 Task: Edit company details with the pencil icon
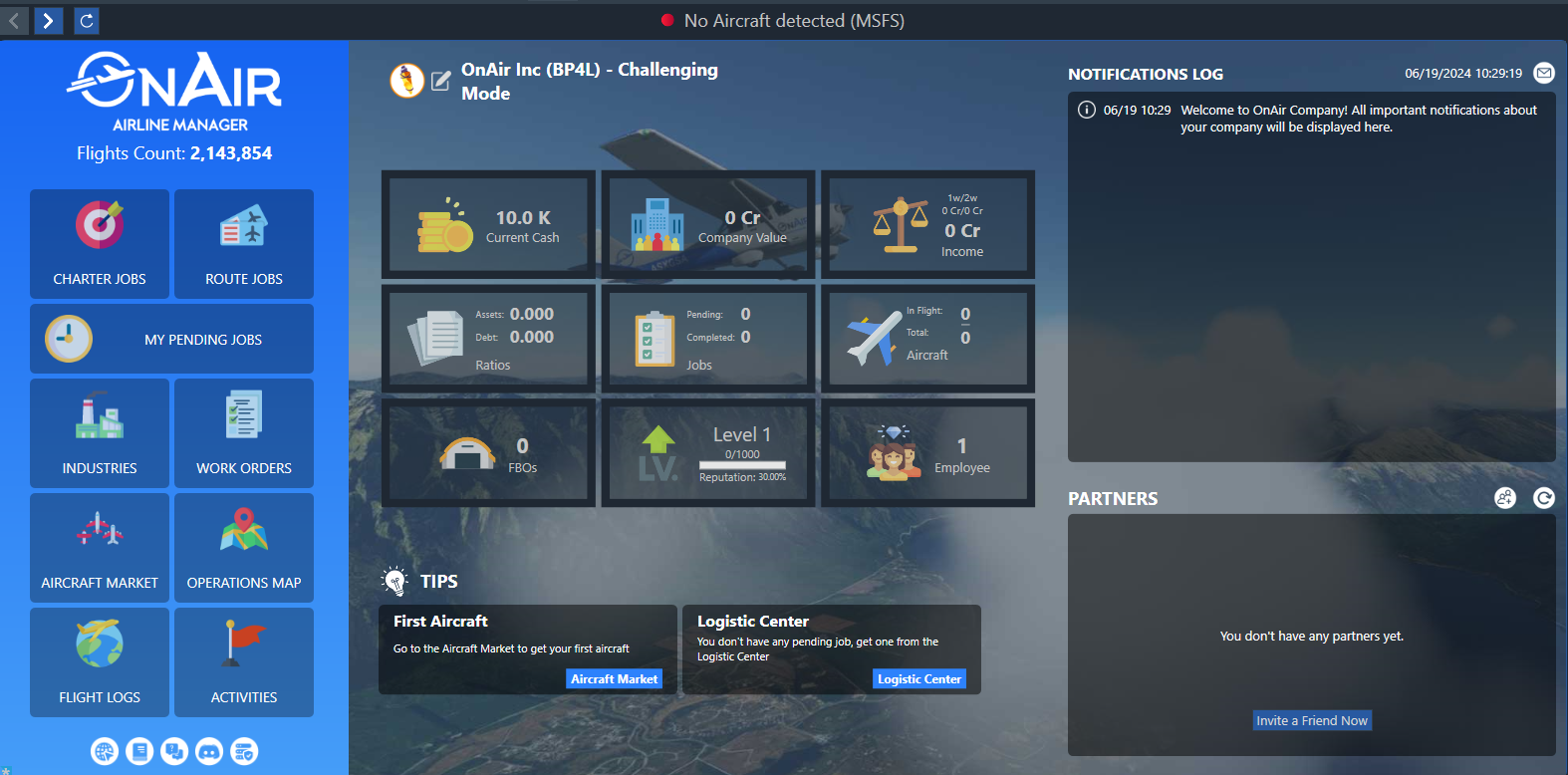(x=440, y=81)
